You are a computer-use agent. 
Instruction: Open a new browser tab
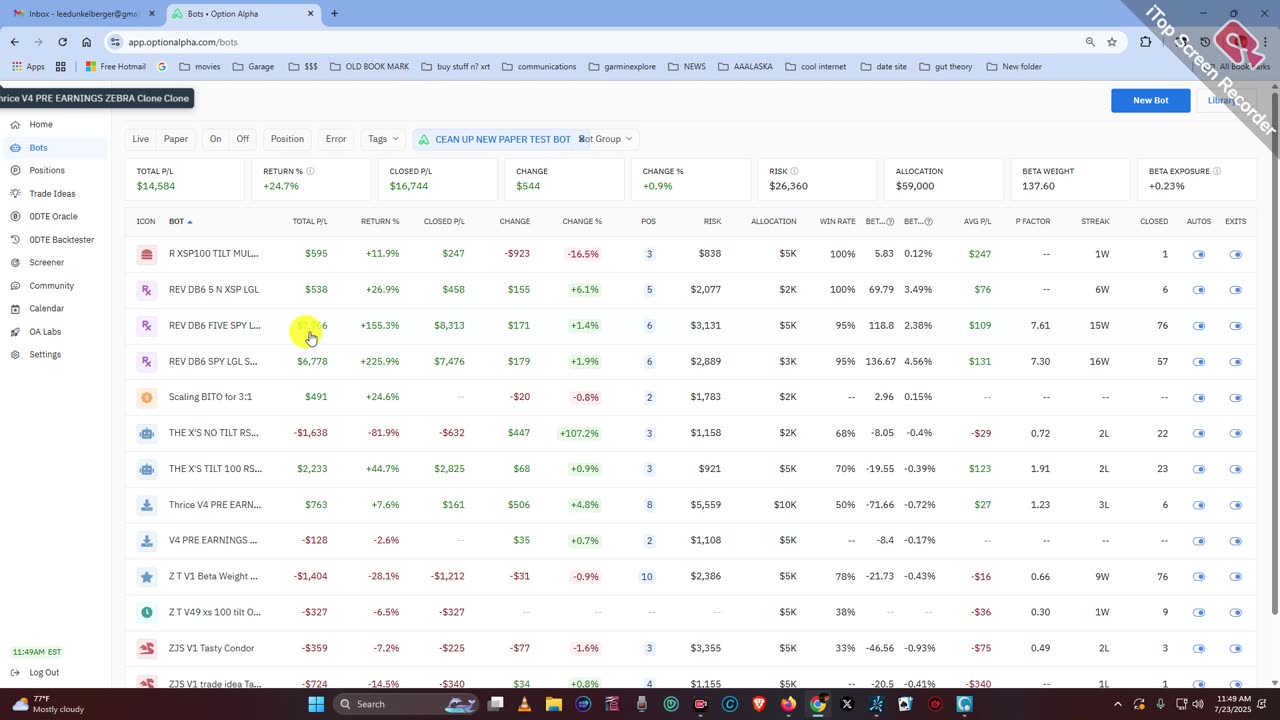pos(334,14)
